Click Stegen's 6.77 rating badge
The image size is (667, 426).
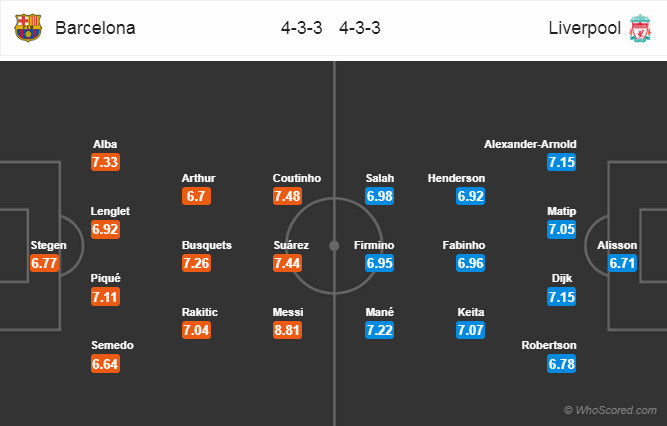[45, 264]
